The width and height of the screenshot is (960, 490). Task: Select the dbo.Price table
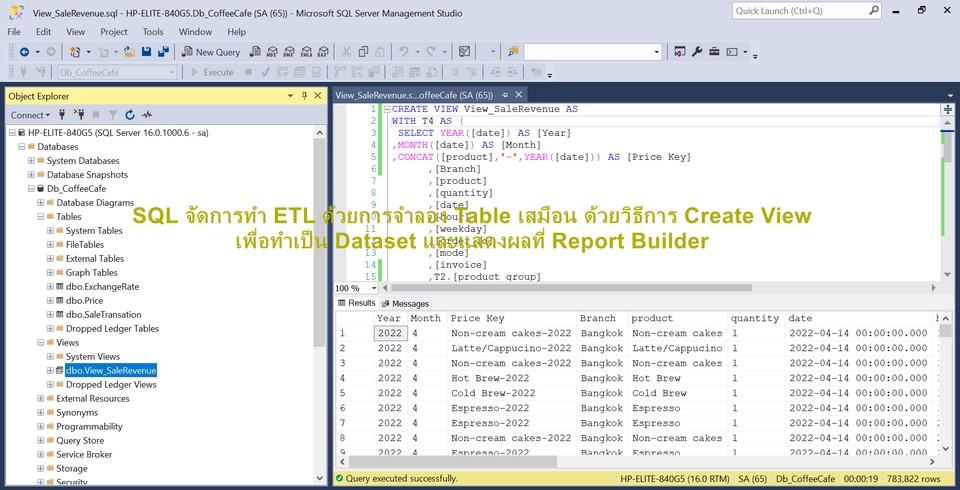click(x=84, y=301)
